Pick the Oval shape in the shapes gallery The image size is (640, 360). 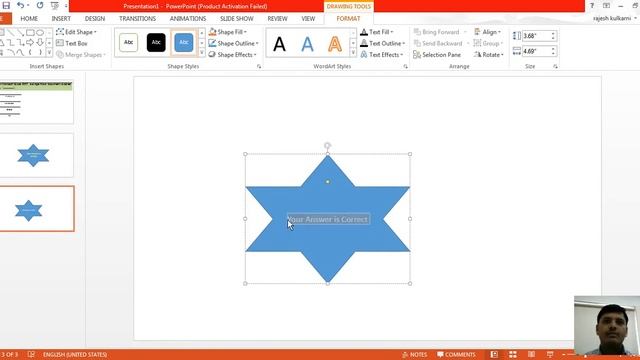pyautogui.click(x=40, y=33)
